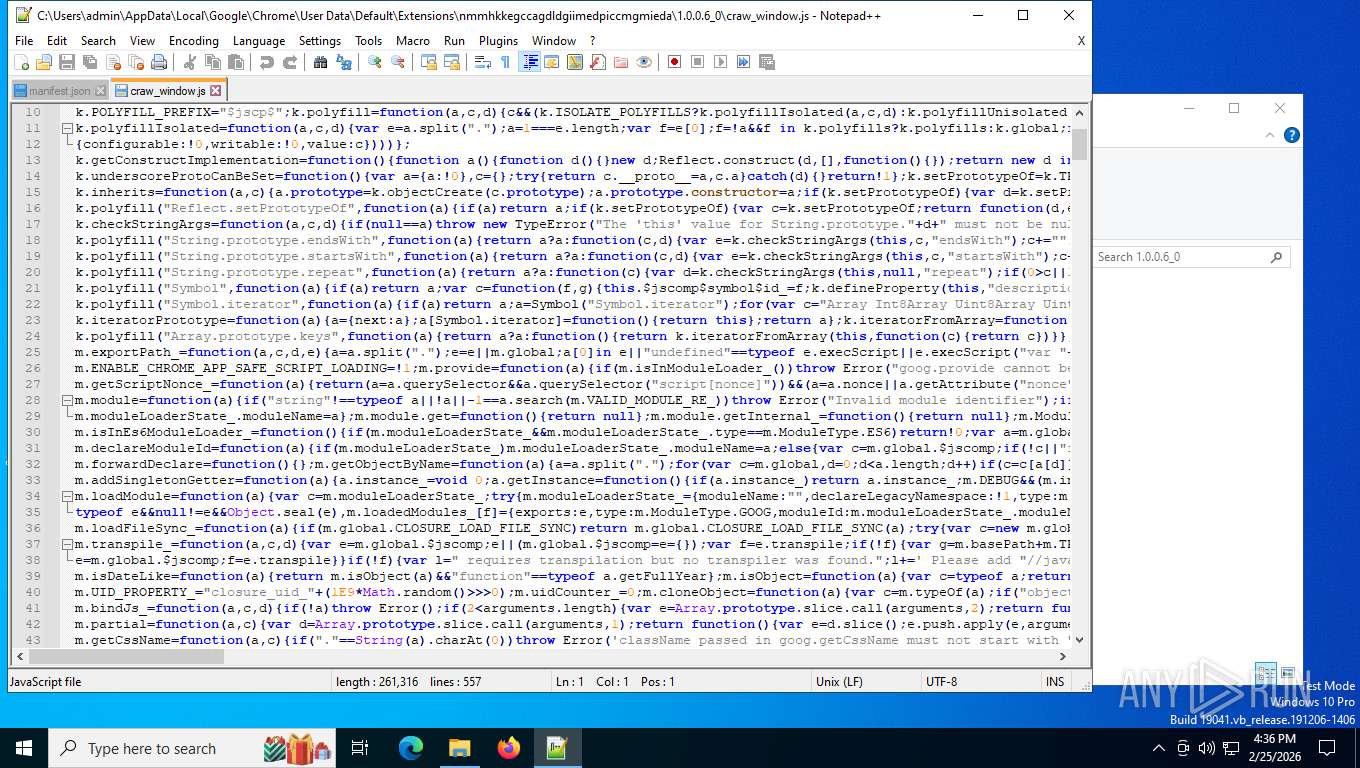The height and width of the screenshot is (768, 1360).
Task: Click the taskbar search box
Action: [193, 748]
